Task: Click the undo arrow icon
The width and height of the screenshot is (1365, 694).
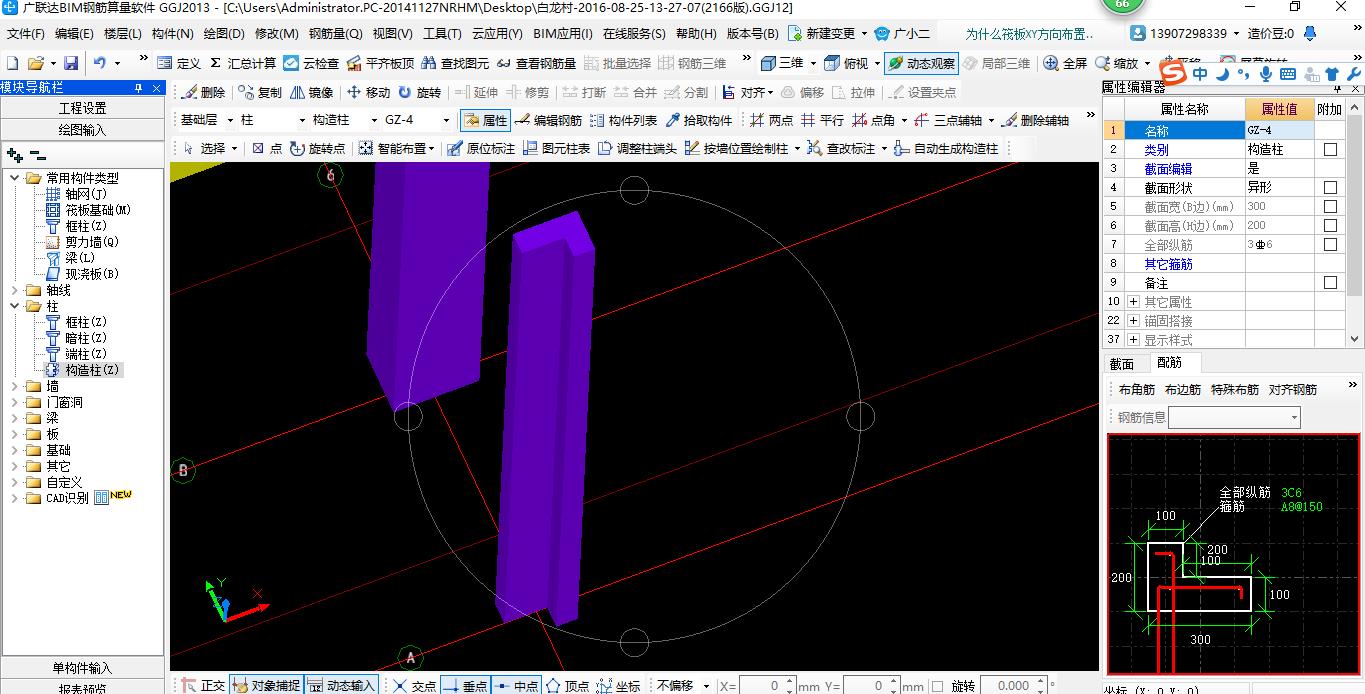Action: click(100, 63)
